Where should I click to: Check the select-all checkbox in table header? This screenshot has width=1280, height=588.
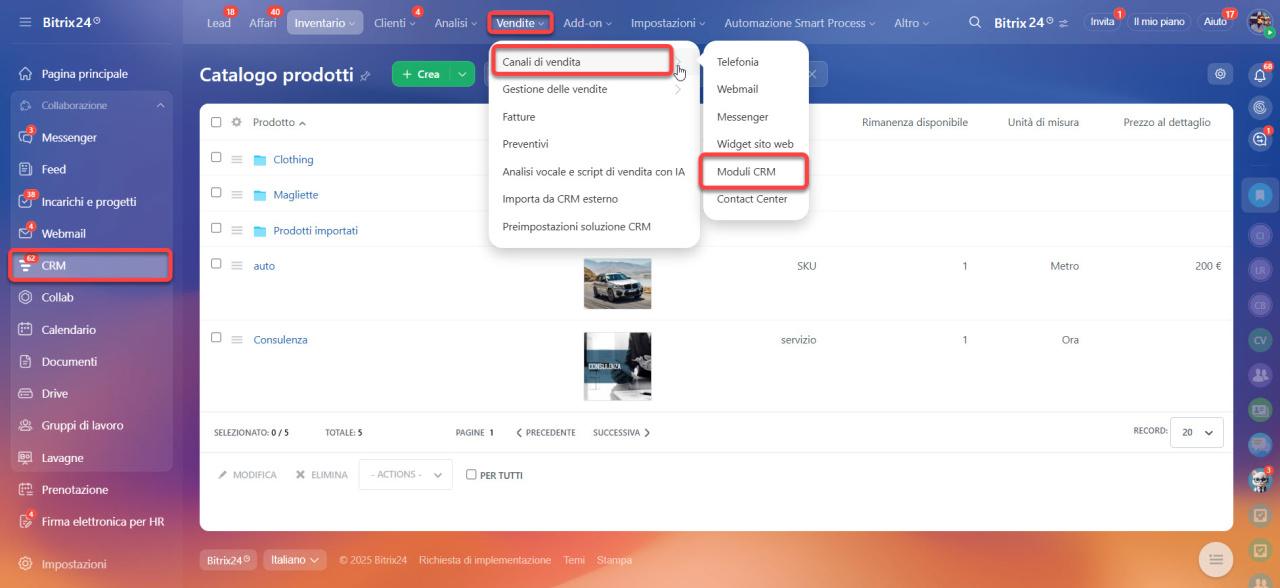pos(216,122)
